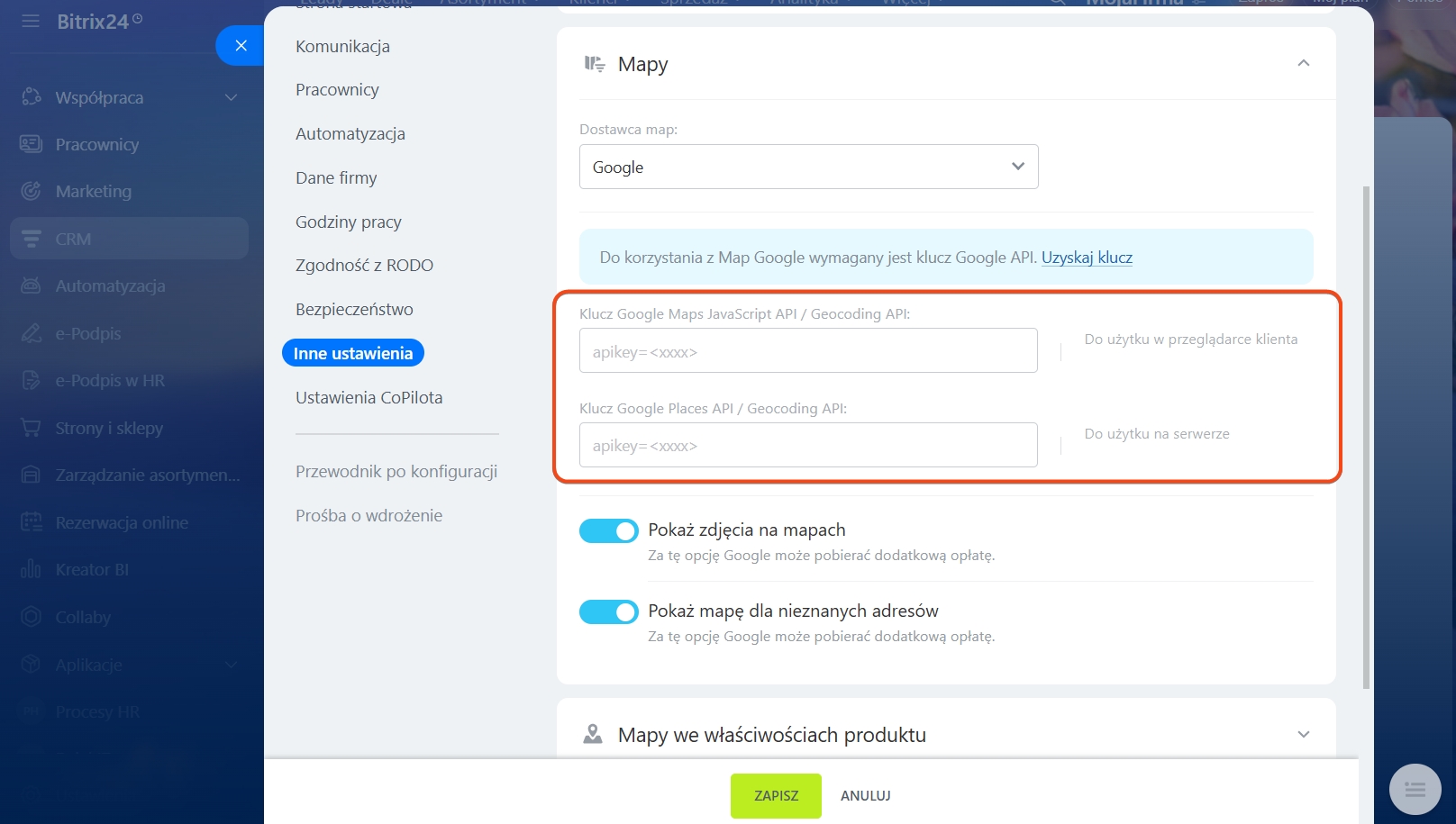Click the Collaby sidebar icon
Image resolution: width=1456 pixels, height=824 pixels.
click(32, 617)
